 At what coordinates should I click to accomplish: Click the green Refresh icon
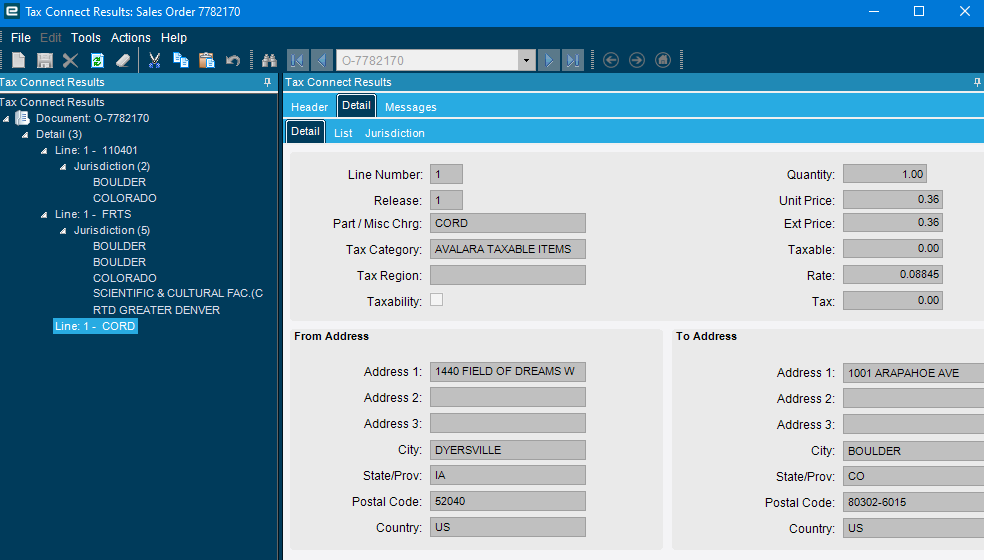[x=97, y=60]
